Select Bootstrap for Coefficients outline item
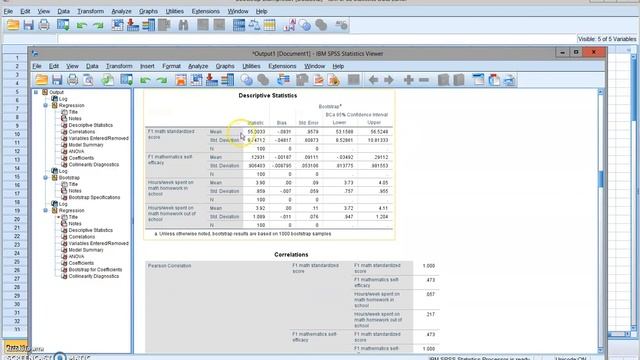This screenshot has width=640, height=360. [x=95, y=269]
